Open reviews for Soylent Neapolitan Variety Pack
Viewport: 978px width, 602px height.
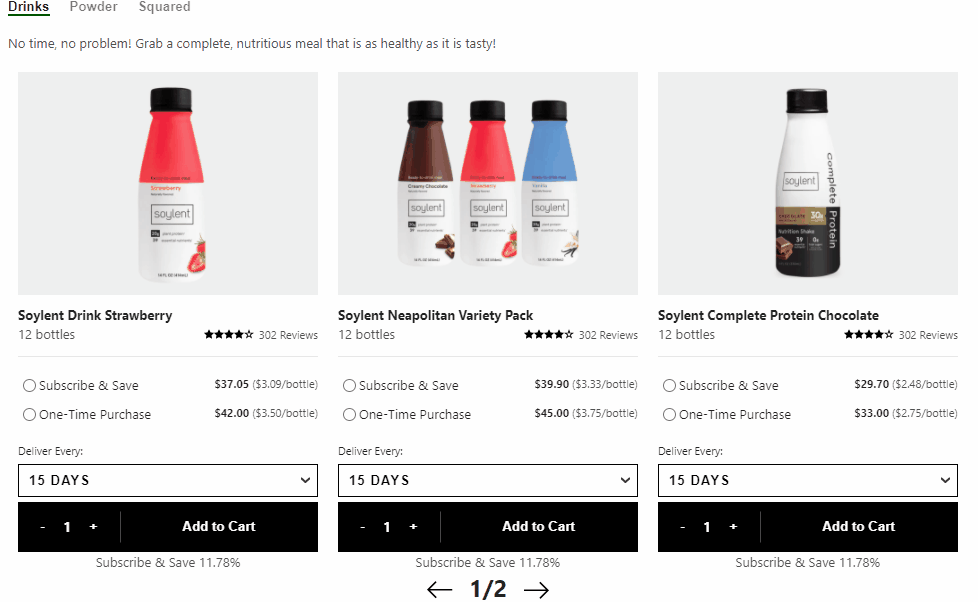(608, 335)
